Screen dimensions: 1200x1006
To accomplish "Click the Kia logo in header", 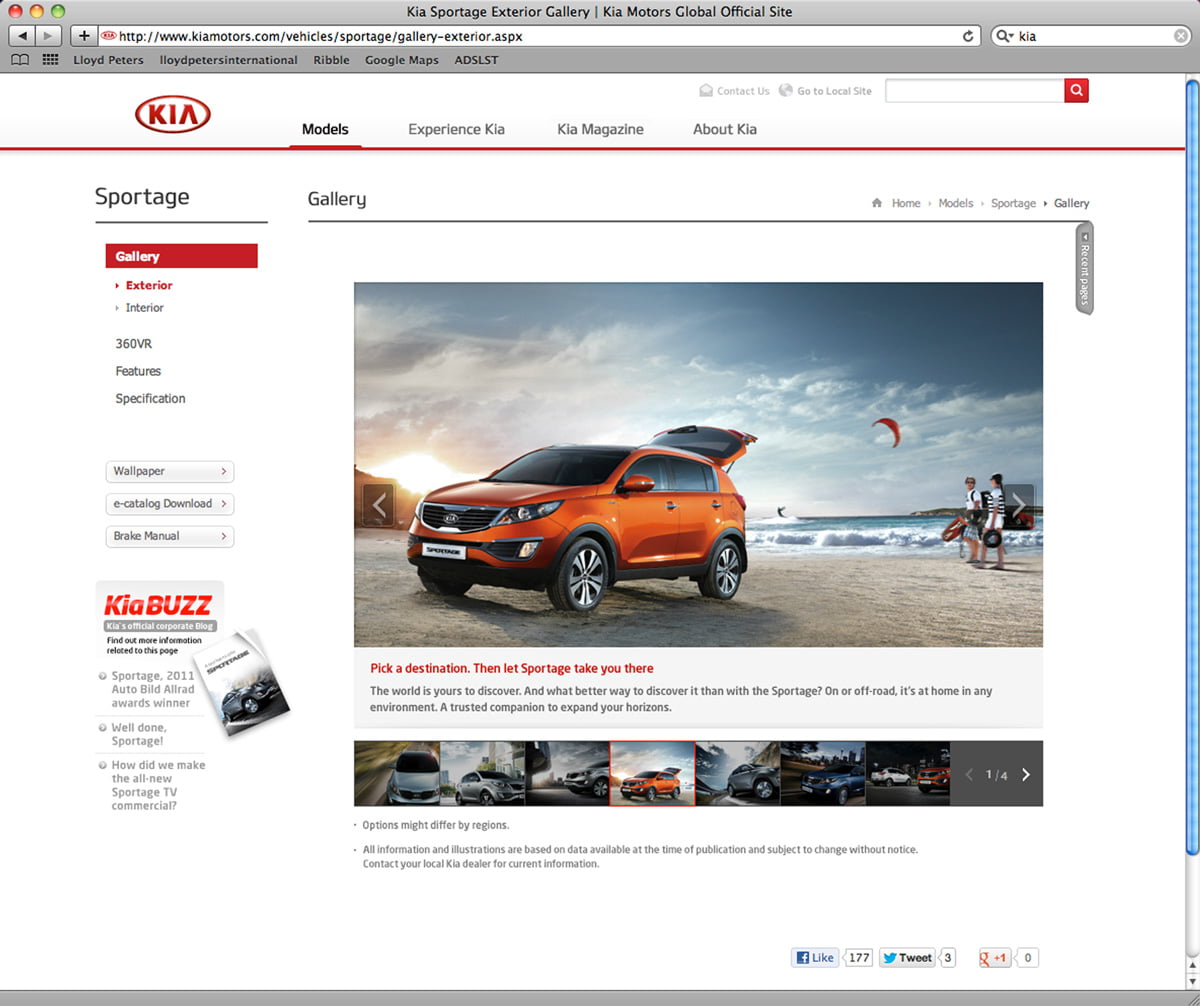I will pyautogui.click(x=173, y=116).
